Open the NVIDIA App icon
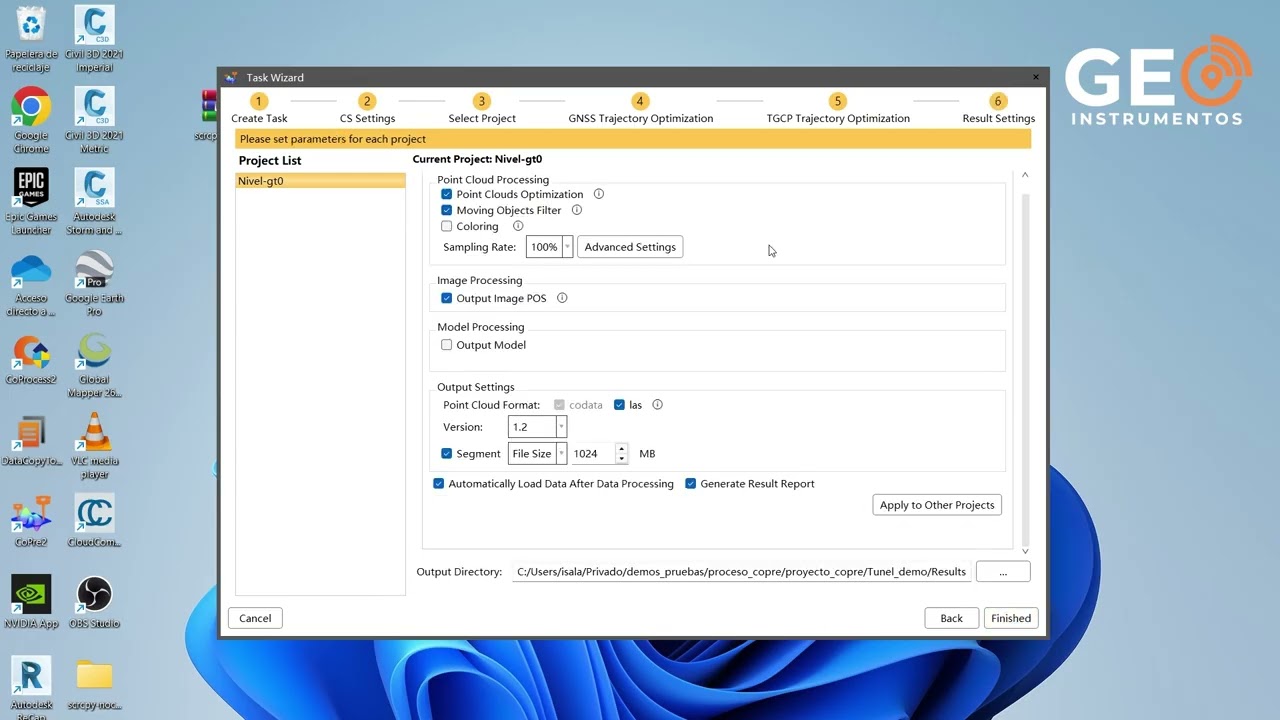Image resolution: width=1280 pixels, height=720 pixels. [x=31, y=604]
